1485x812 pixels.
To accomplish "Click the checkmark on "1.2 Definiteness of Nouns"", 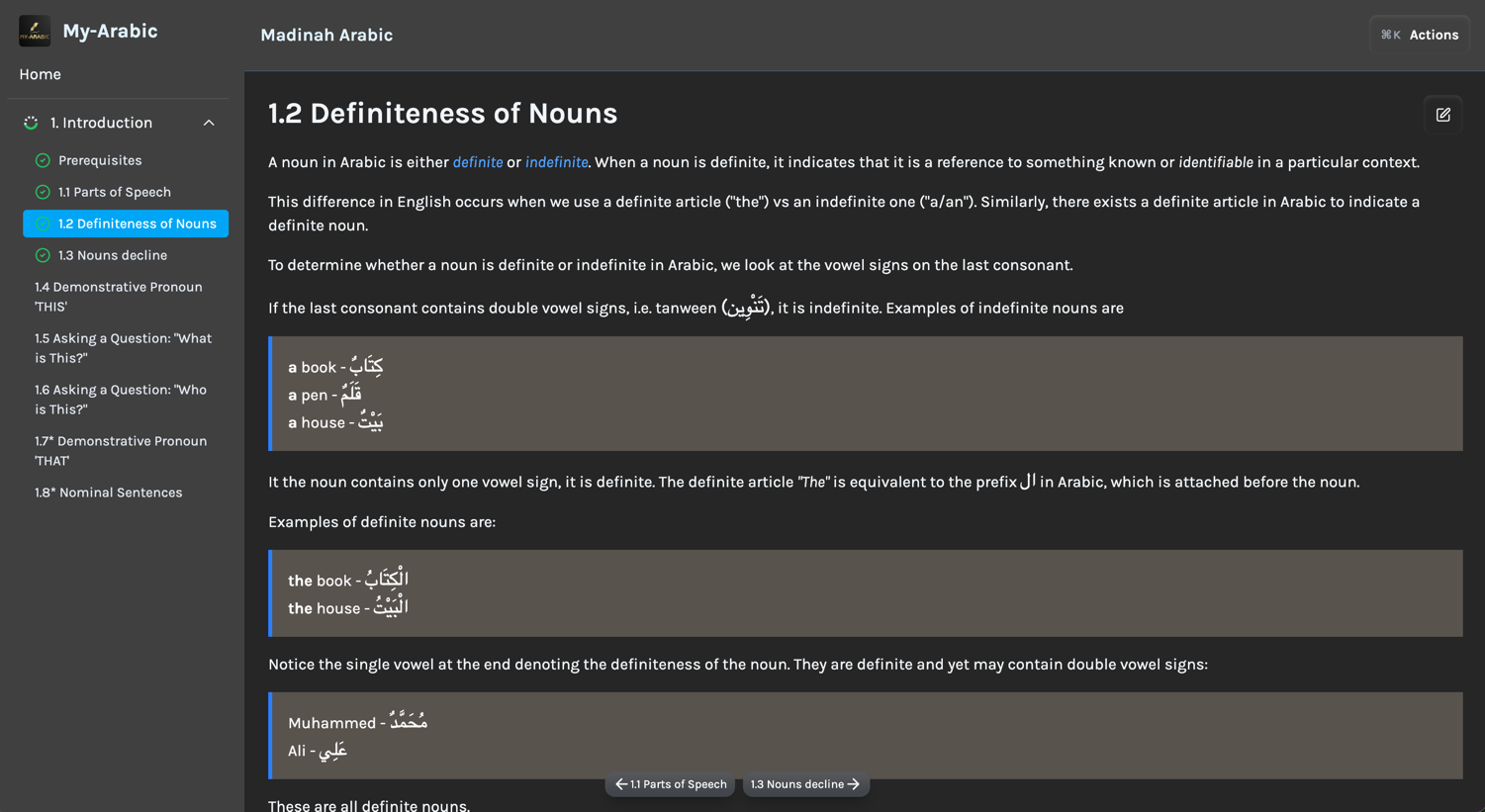I will (x=42, y=223).
